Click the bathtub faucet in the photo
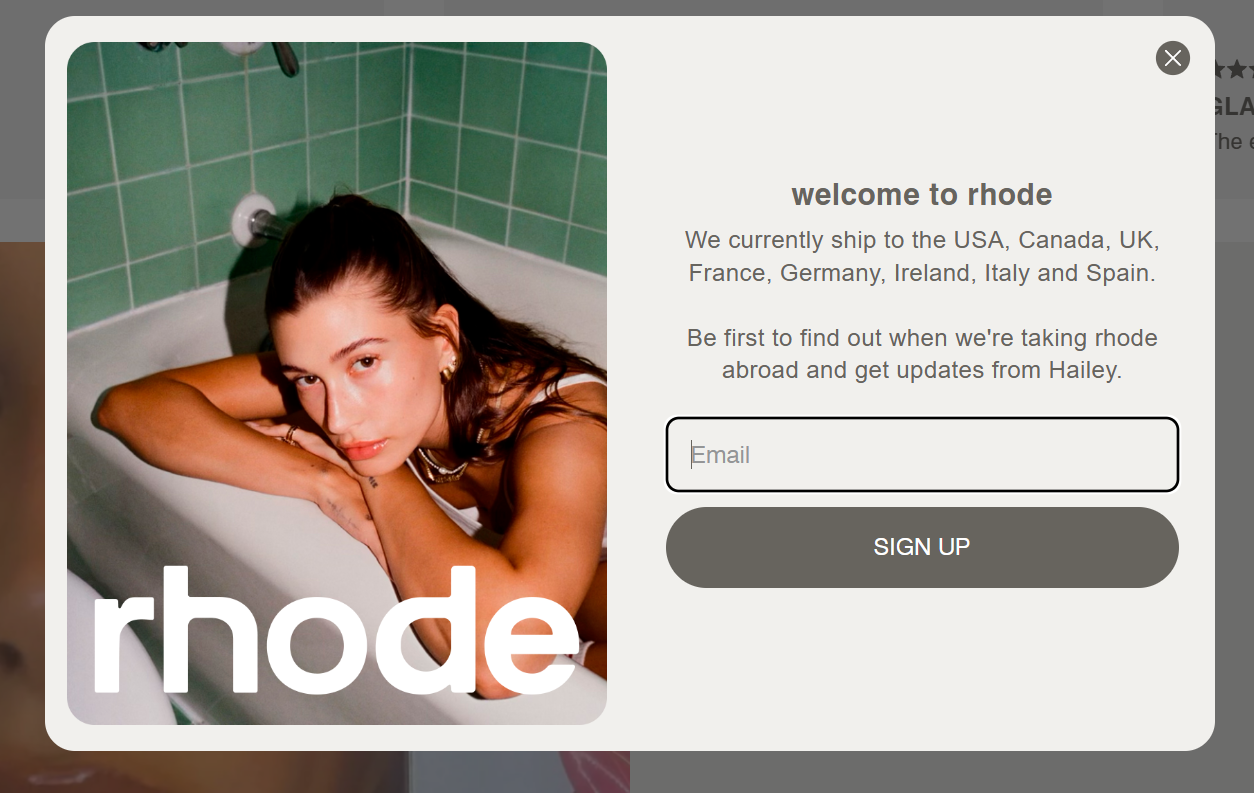 [x=258, y=221]
